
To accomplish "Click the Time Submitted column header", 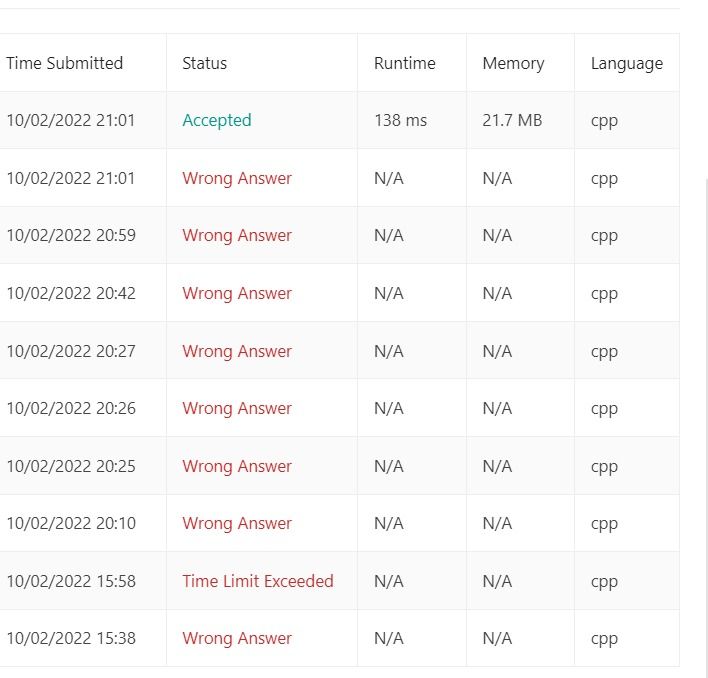I will (65, 63).
